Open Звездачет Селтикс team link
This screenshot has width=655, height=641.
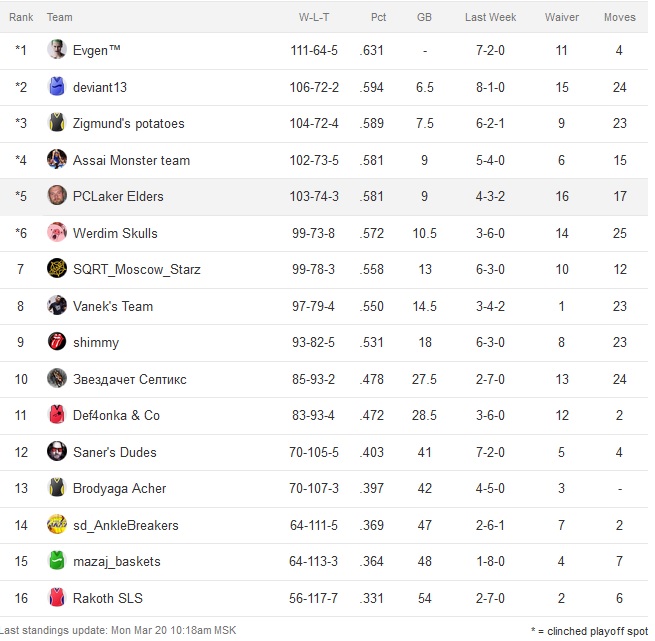point(130,379)
